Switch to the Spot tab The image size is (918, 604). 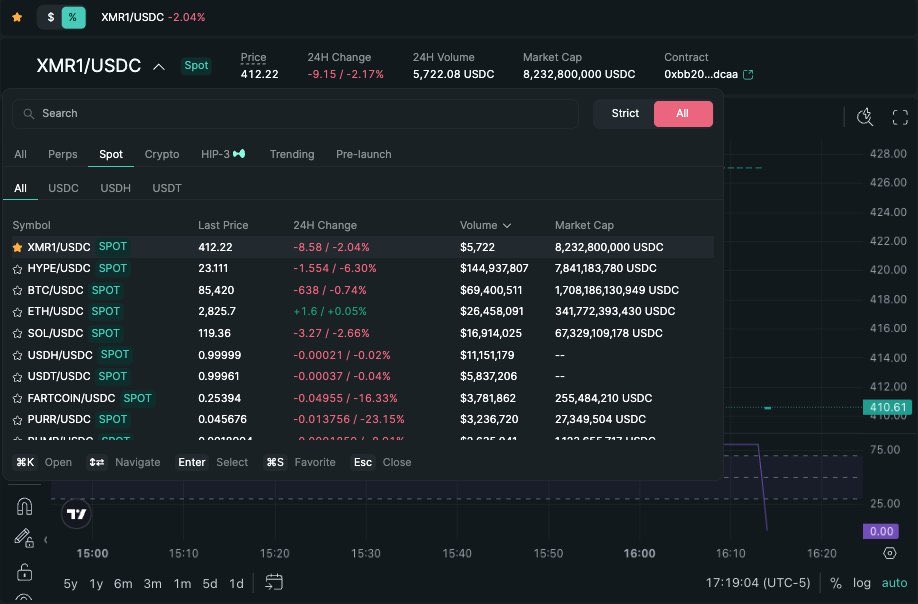(111, 154)
